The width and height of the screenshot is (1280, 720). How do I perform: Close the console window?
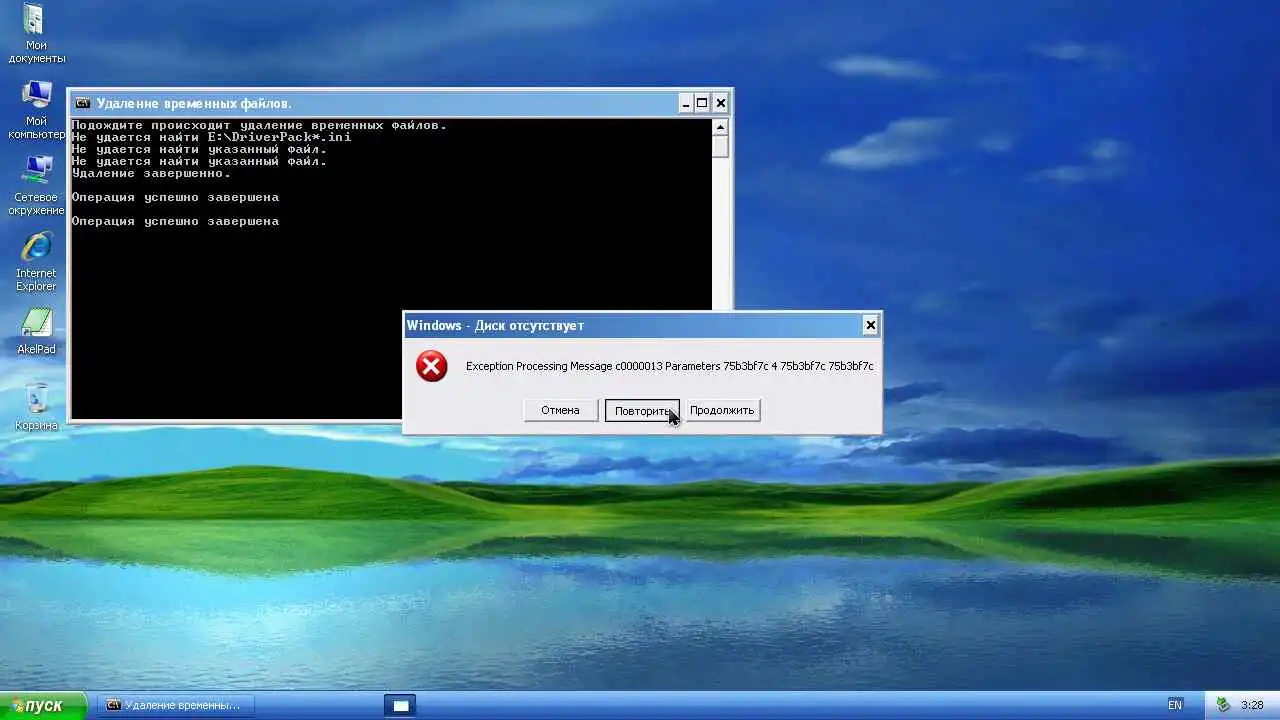click(721, 103)
